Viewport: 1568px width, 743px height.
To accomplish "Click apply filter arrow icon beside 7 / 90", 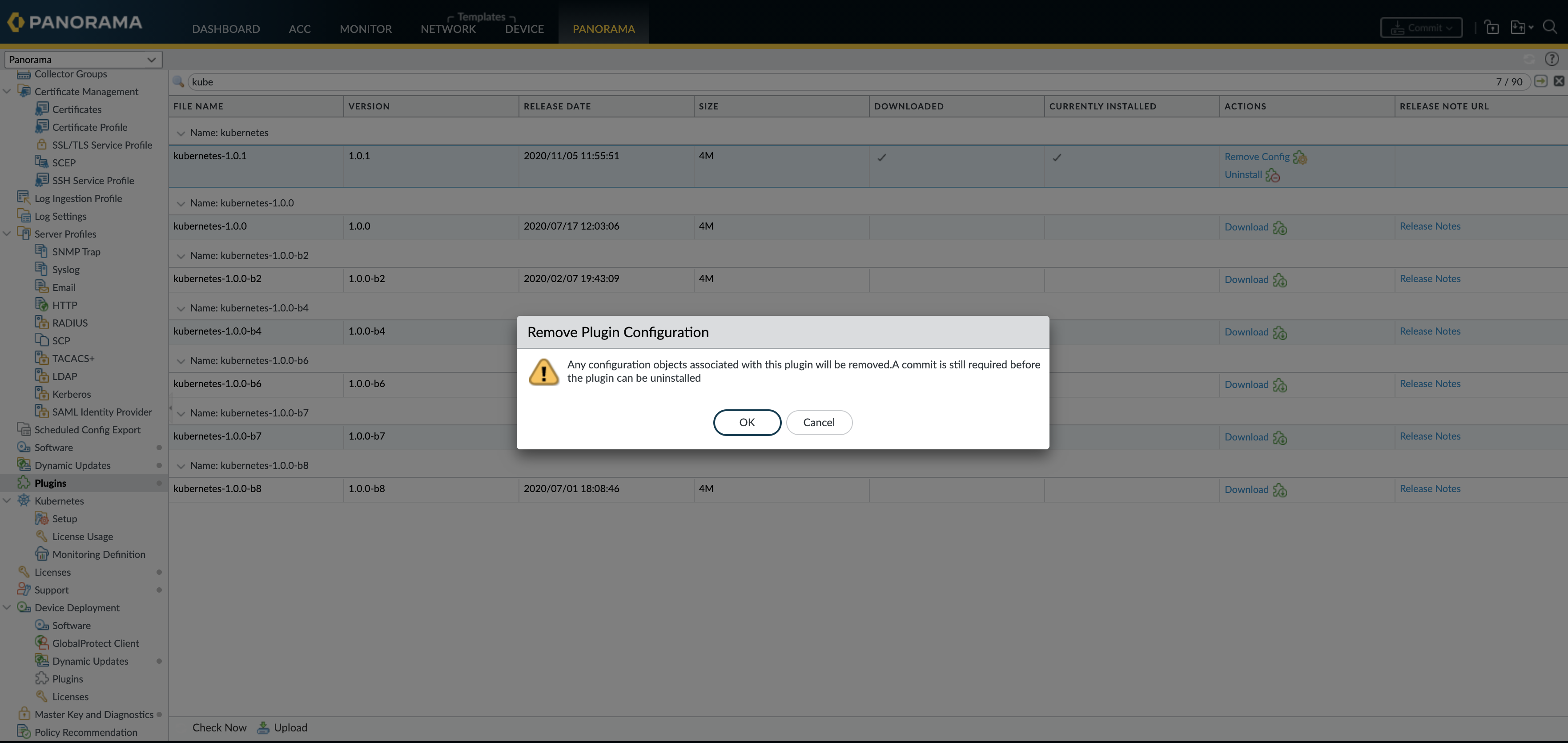I will point(1540,81).
